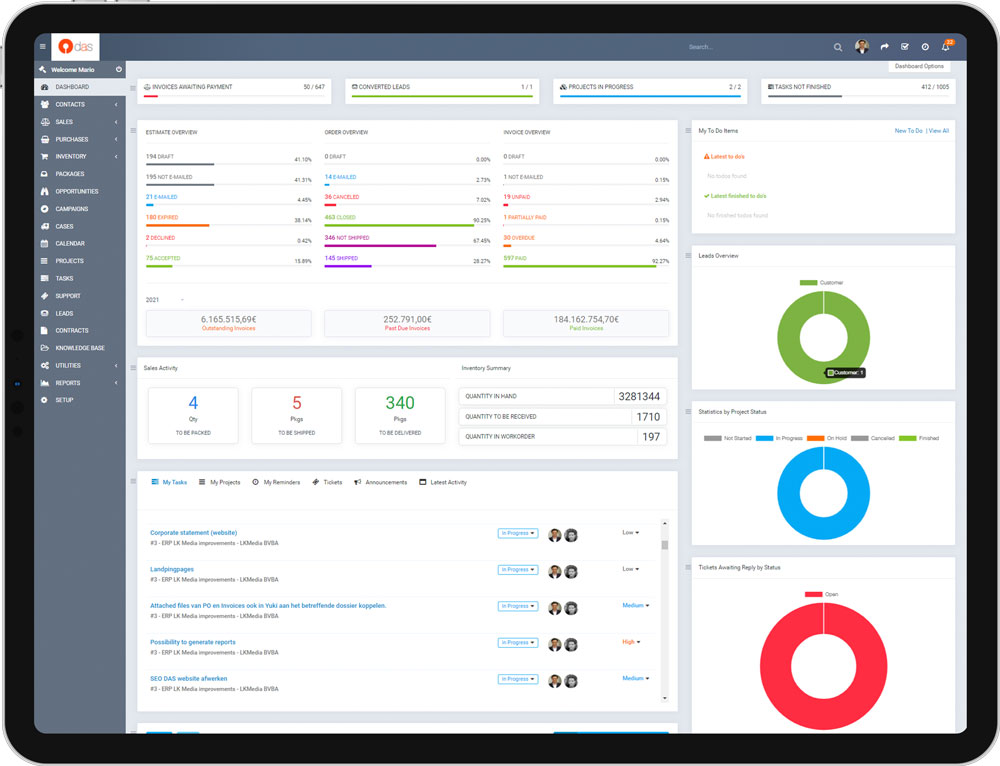Click the Knowledge Base sidebar icon
Screen dimensions: 1000x766
click(44, 348)
